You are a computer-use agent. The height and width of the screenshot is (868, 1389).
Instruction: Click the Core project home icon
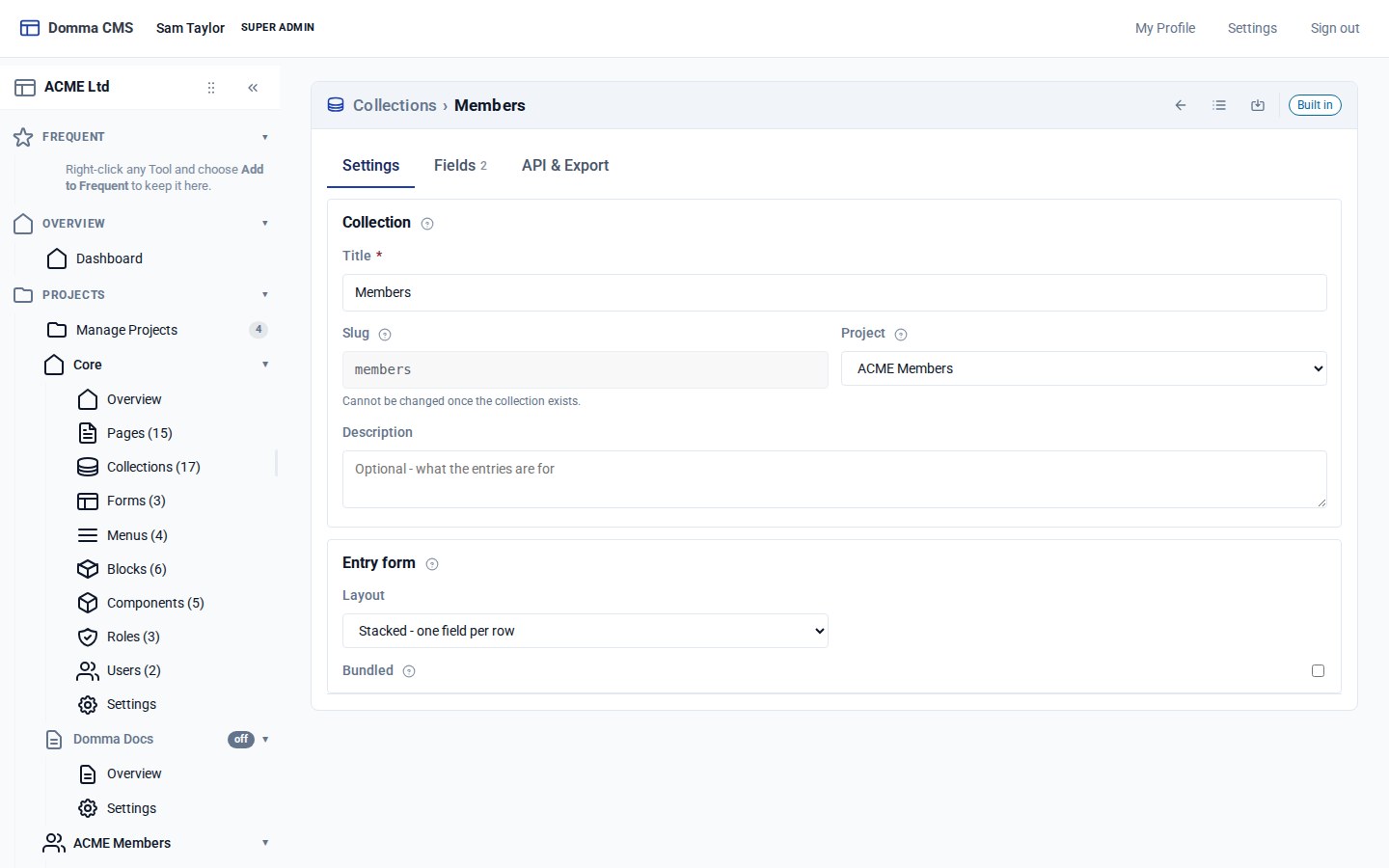click(x=54, y=365)
